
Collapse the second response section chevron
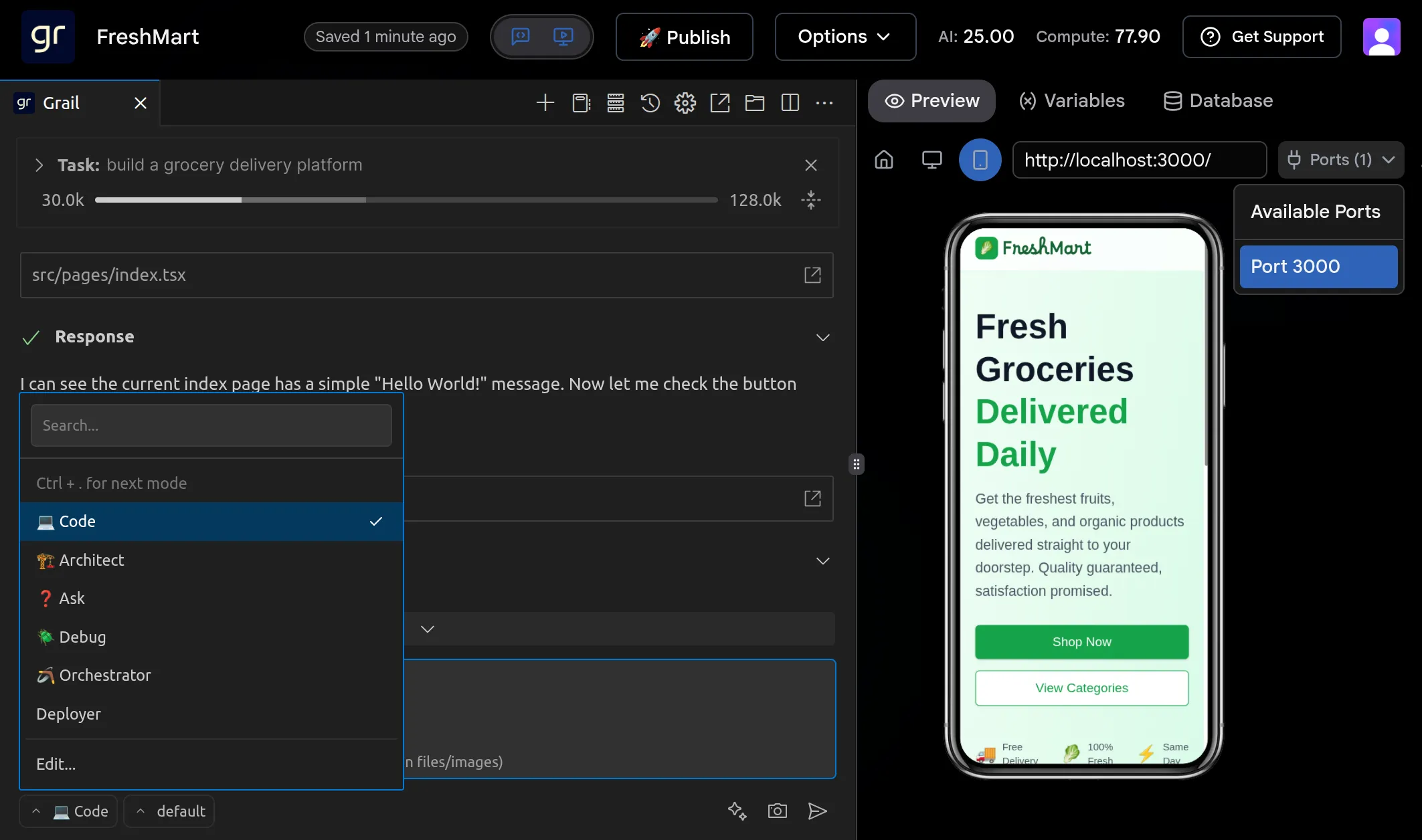(823, 560)
